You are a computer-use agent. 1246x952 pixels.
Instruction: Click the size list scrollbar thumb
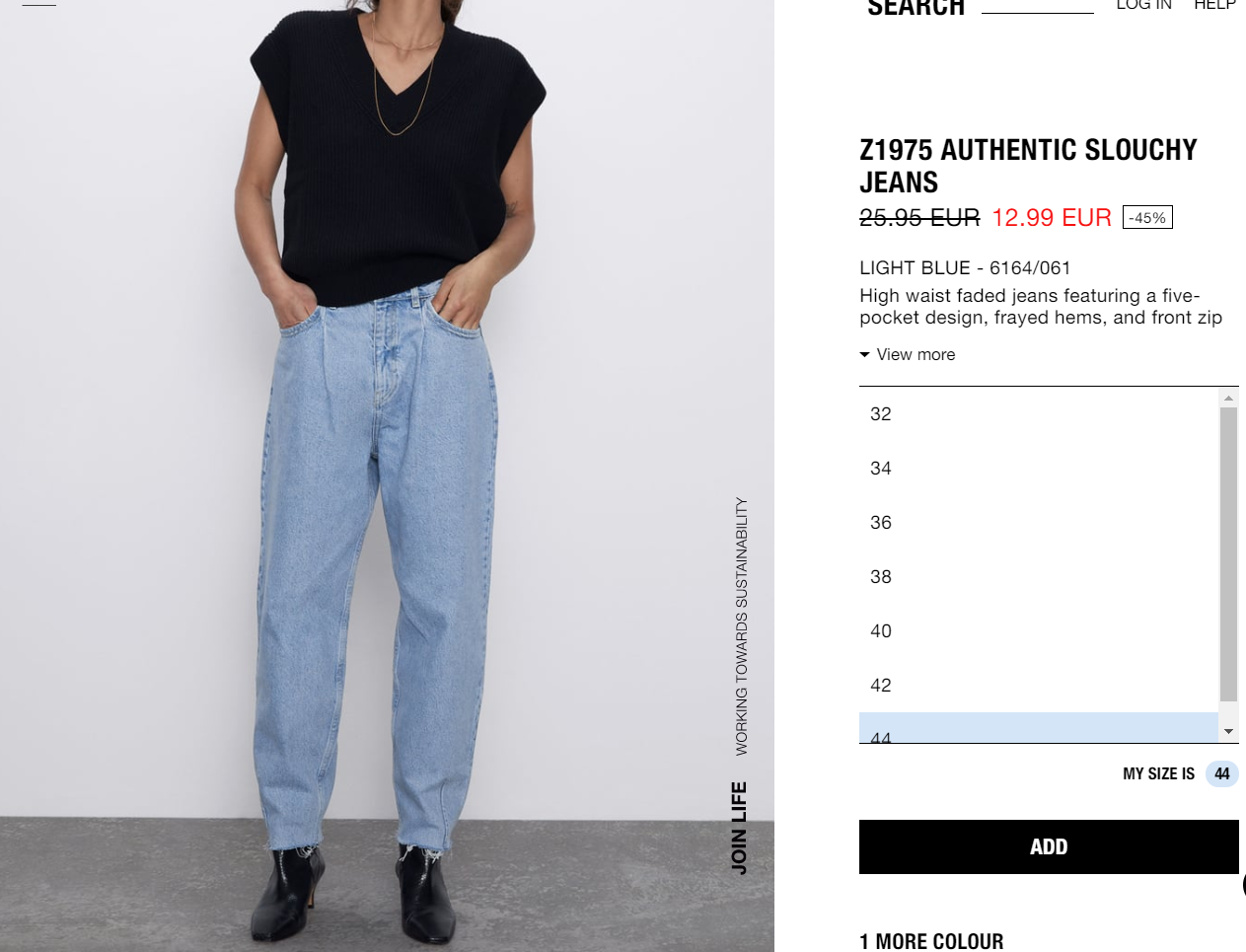tap(1228, 553)
